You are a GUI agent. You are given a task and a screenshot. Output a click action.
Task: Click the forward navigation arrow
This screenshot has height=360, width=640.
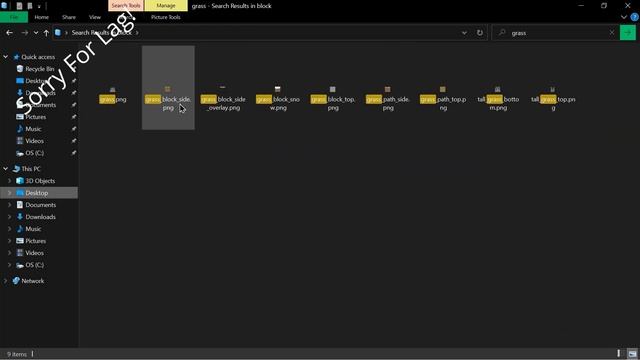click(24, 33)
